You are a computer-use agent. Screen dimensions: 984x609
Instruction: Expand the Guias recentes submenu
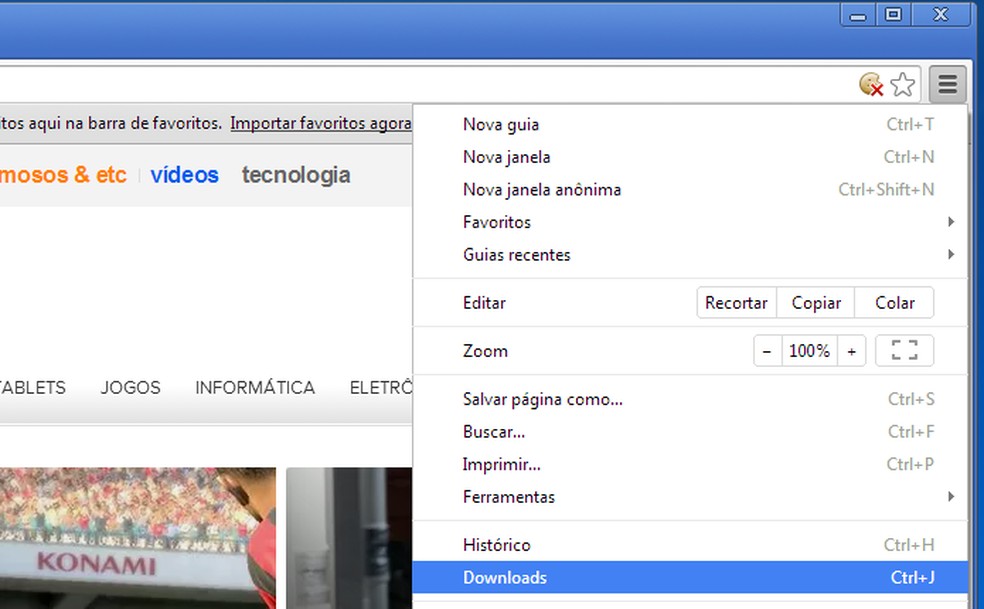[x=950, y=254]
